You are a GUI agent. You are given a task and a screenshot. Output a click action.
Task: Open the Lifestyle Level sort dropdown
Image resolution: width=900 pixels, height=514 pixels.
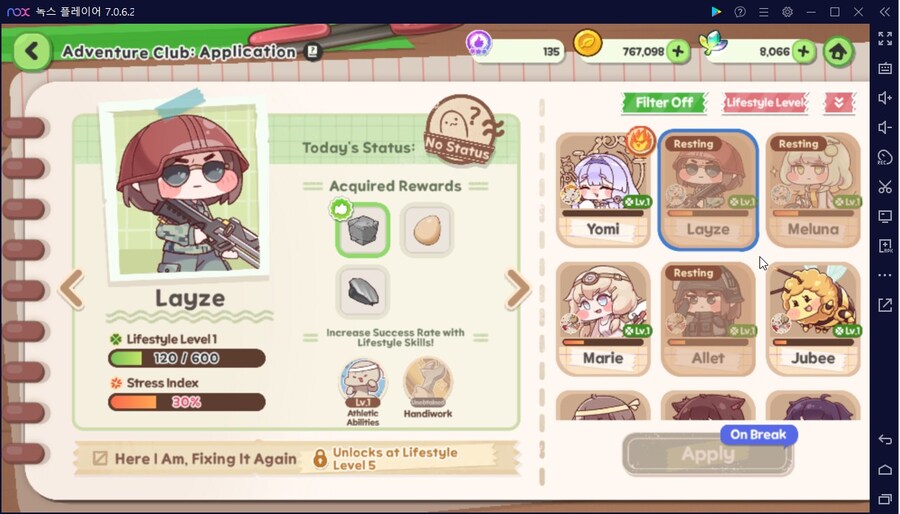point(765,103)
